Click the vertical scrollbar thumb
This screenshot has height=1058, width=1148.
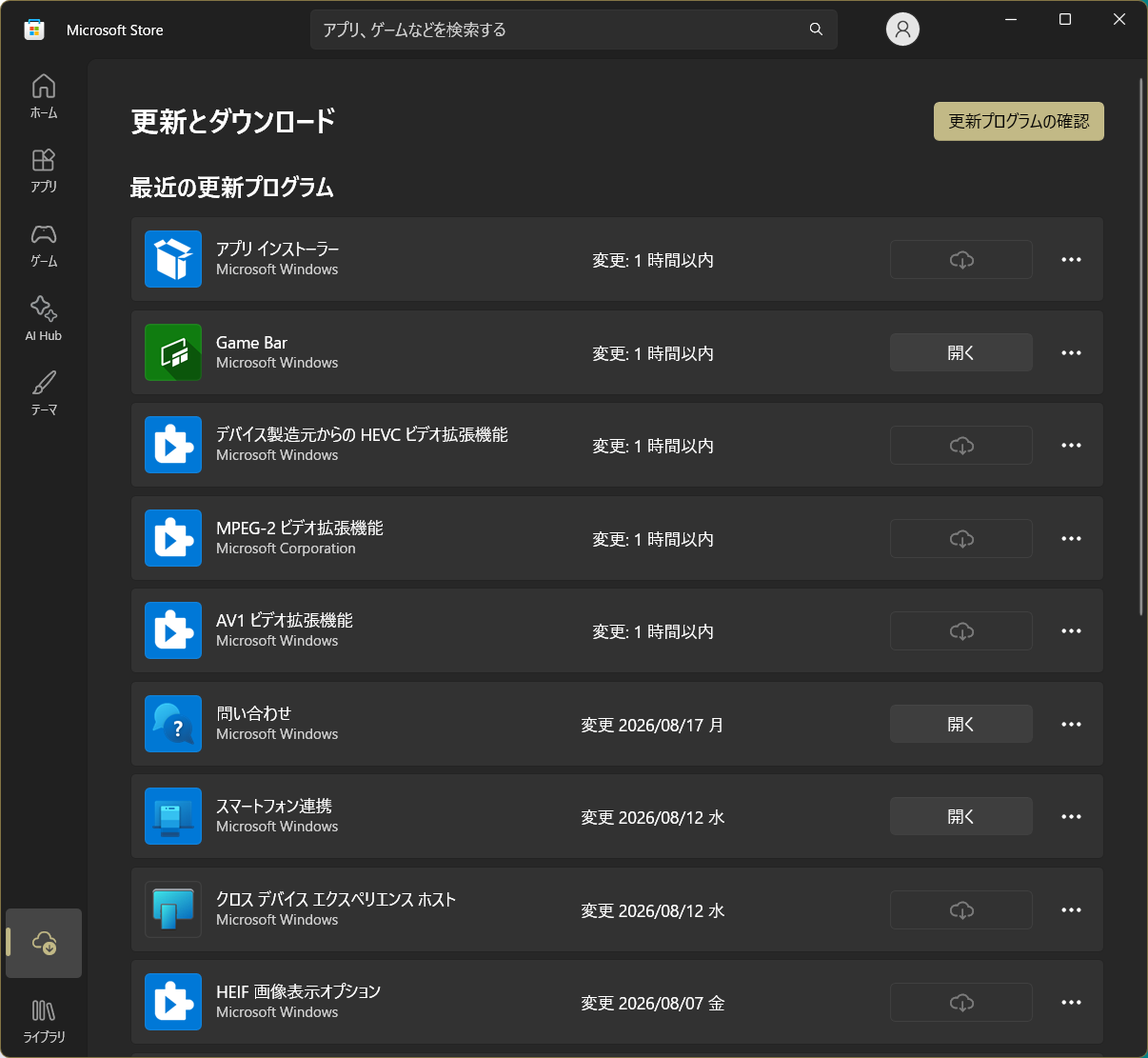[x=1140, y=347]
